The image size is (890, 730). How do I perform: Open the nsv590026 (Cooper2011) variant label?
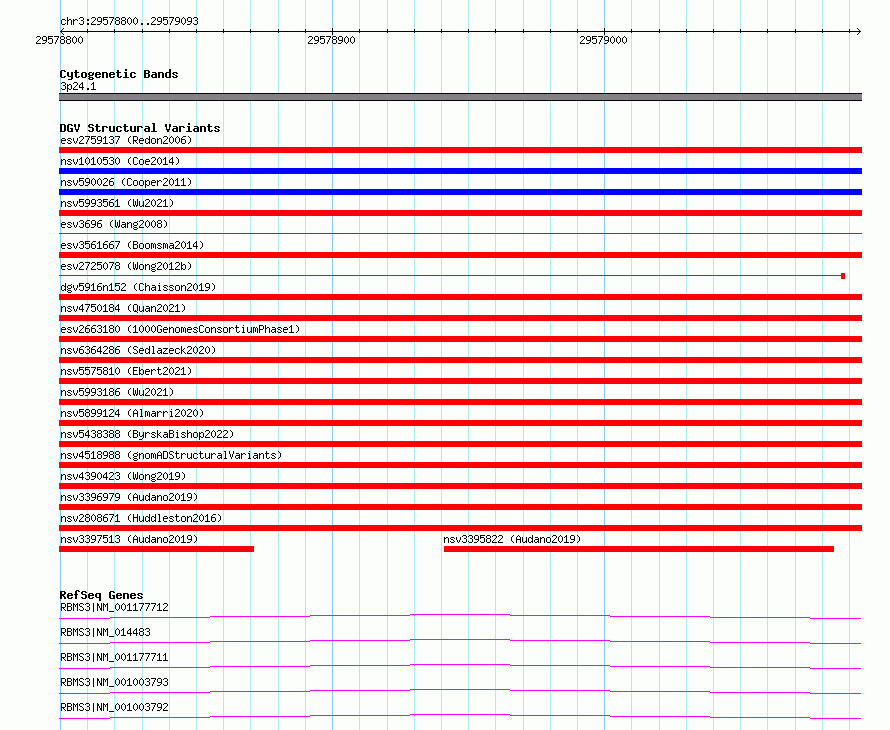tap(126, 182)
